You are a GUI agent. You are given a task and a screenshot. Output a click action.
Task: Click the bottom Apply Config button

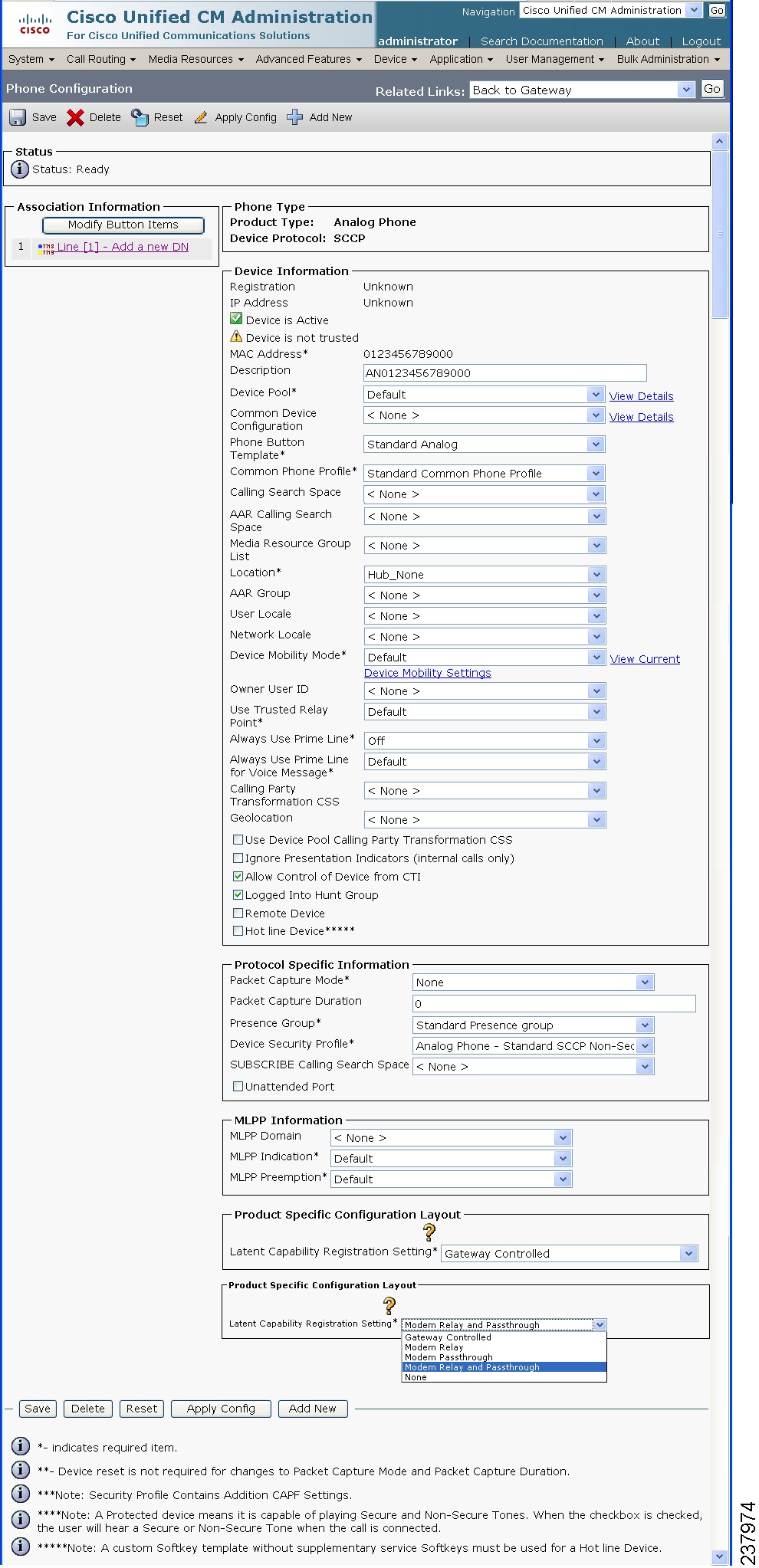(x=221, y=1409)
